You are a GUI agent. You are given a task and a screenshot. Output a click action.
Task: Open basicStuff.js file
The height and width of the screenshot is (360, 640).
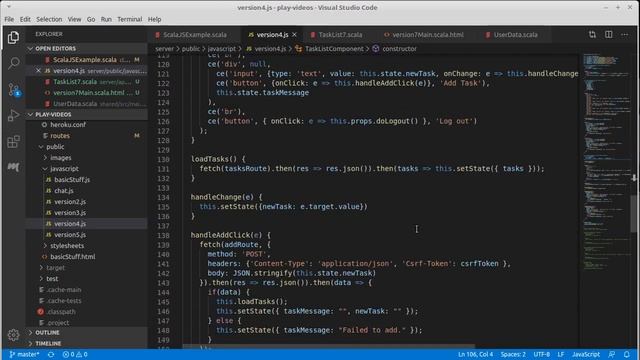pos(72,180)
